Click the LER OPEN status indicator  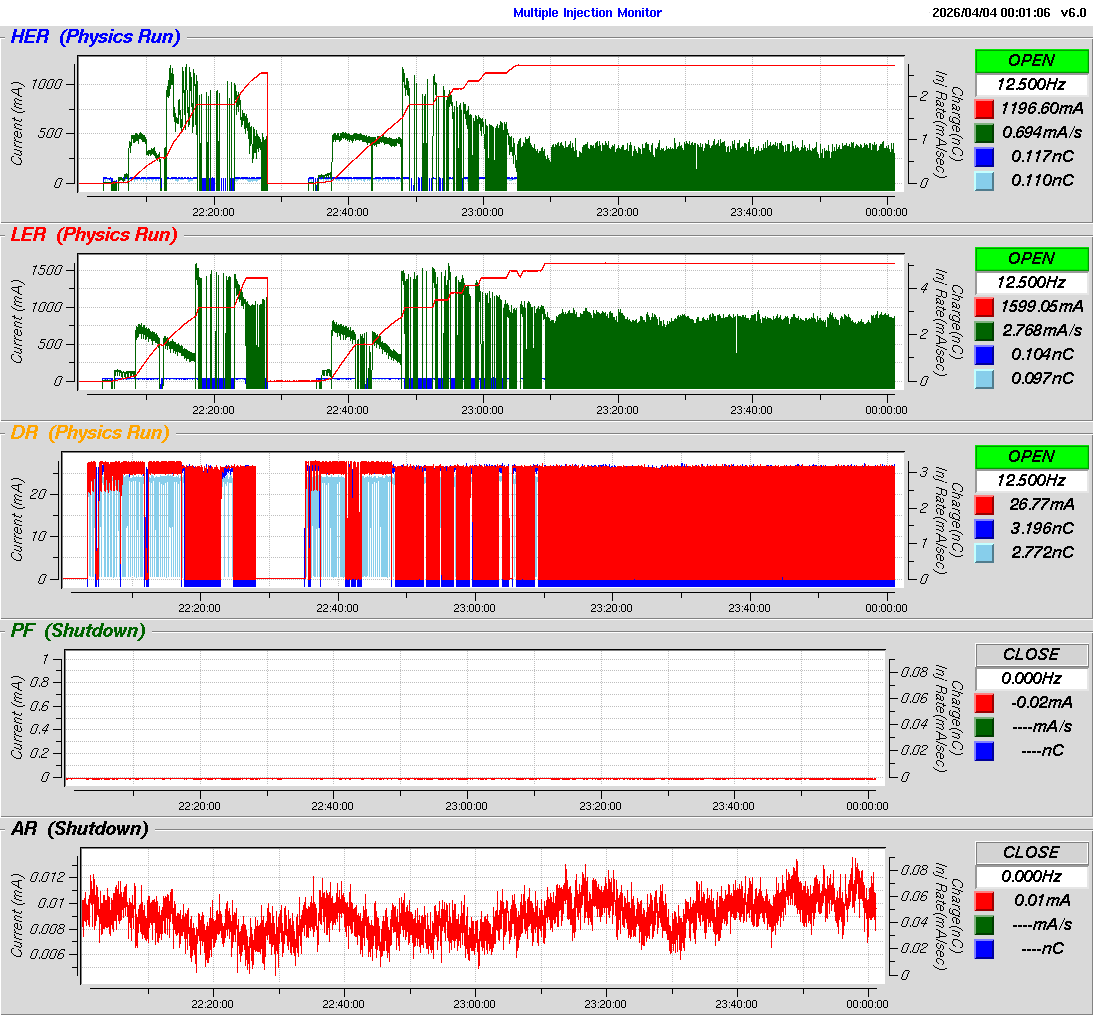pyautogui.click(x=1031, y=258)
